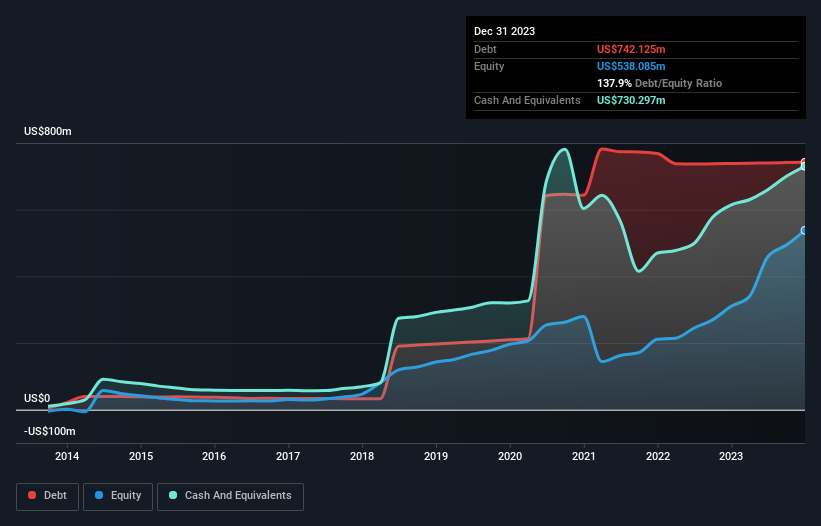Click the 2023 x-axis label

(731, 456)
